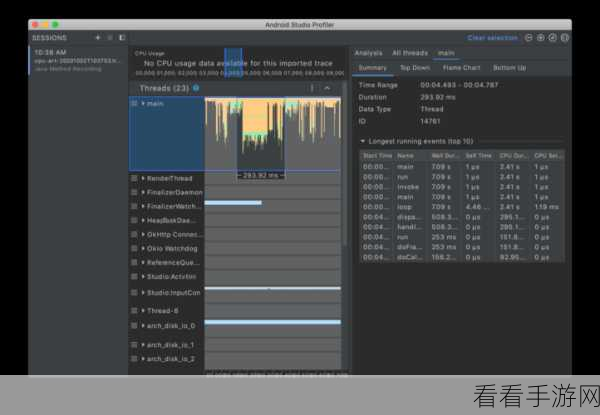
Task: Click the drag handle icon of OkHttp Connec row
Action: pyautogui.click(x=134, y=234)
